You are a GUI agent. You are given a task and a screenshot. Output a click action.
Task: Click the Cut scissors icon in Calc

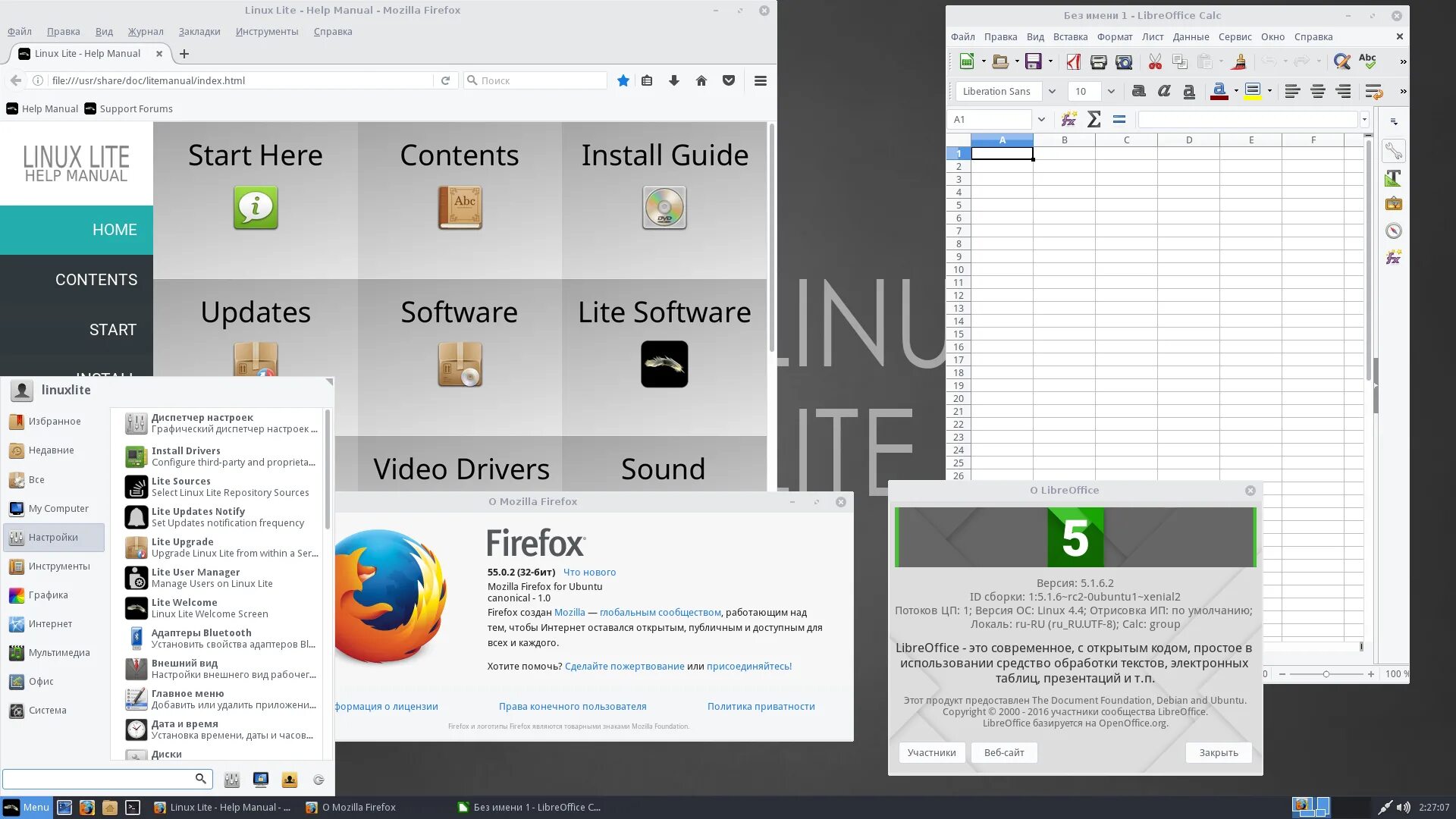1155,62
